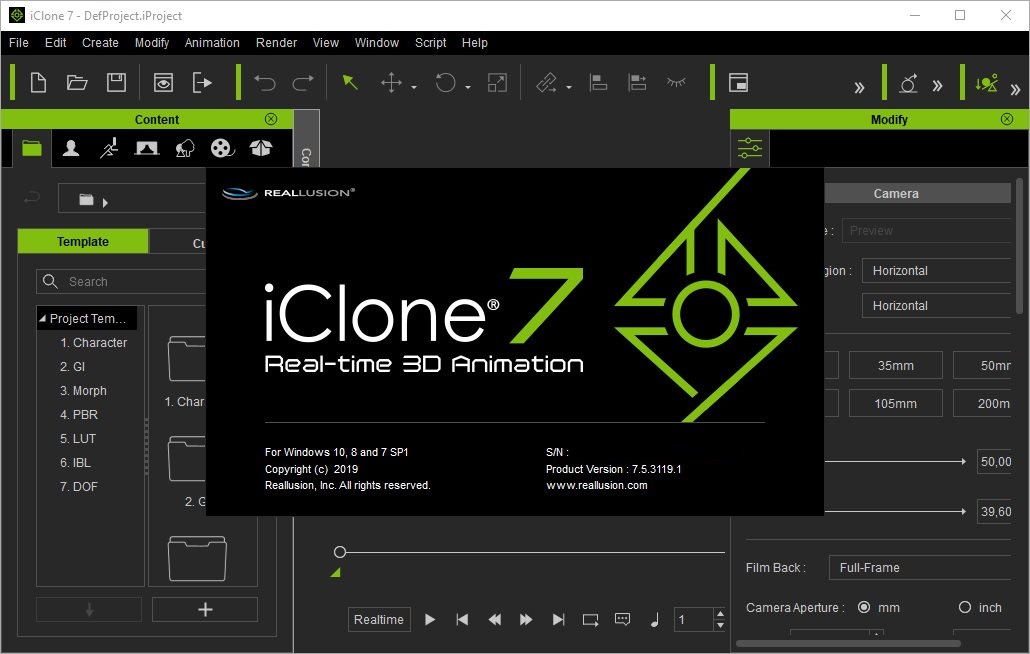Select the 105mm lens preset button
1030x654 pixels.
coord(895,403)
